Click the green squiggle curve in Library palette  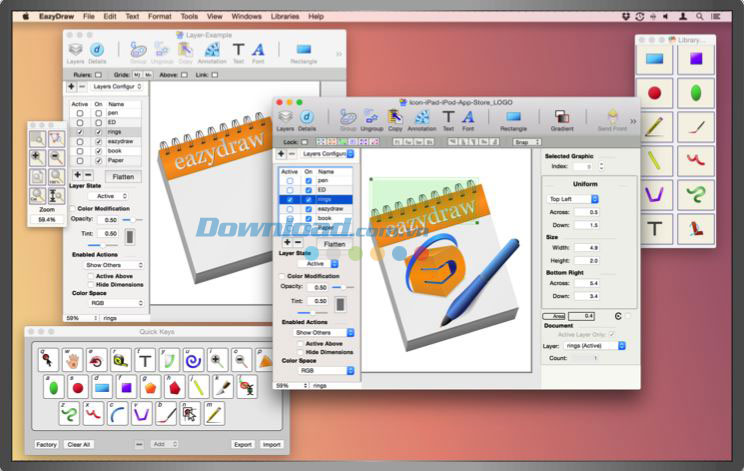[694, 195]
